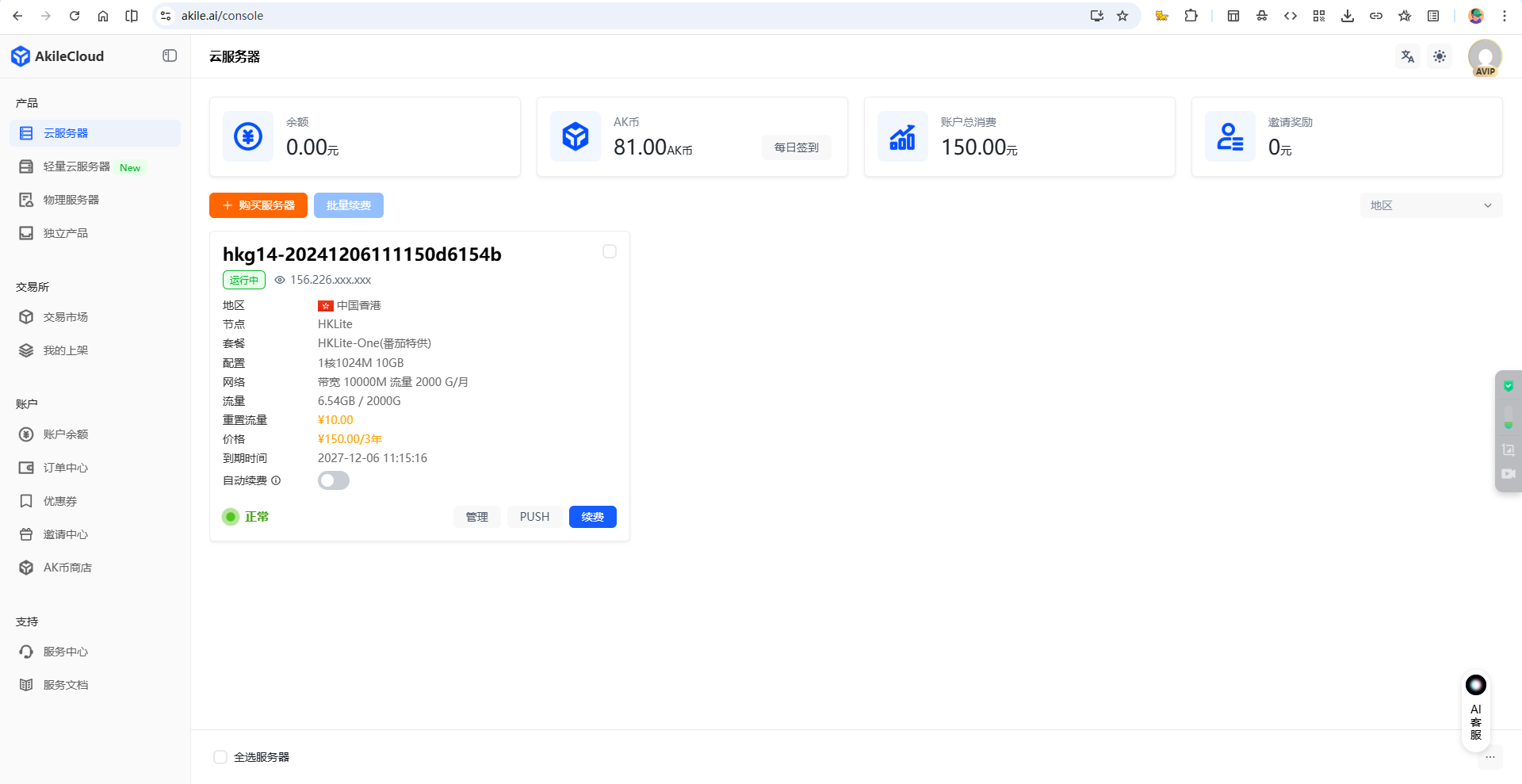Click the 管理 button

click(x=477, y=517)
